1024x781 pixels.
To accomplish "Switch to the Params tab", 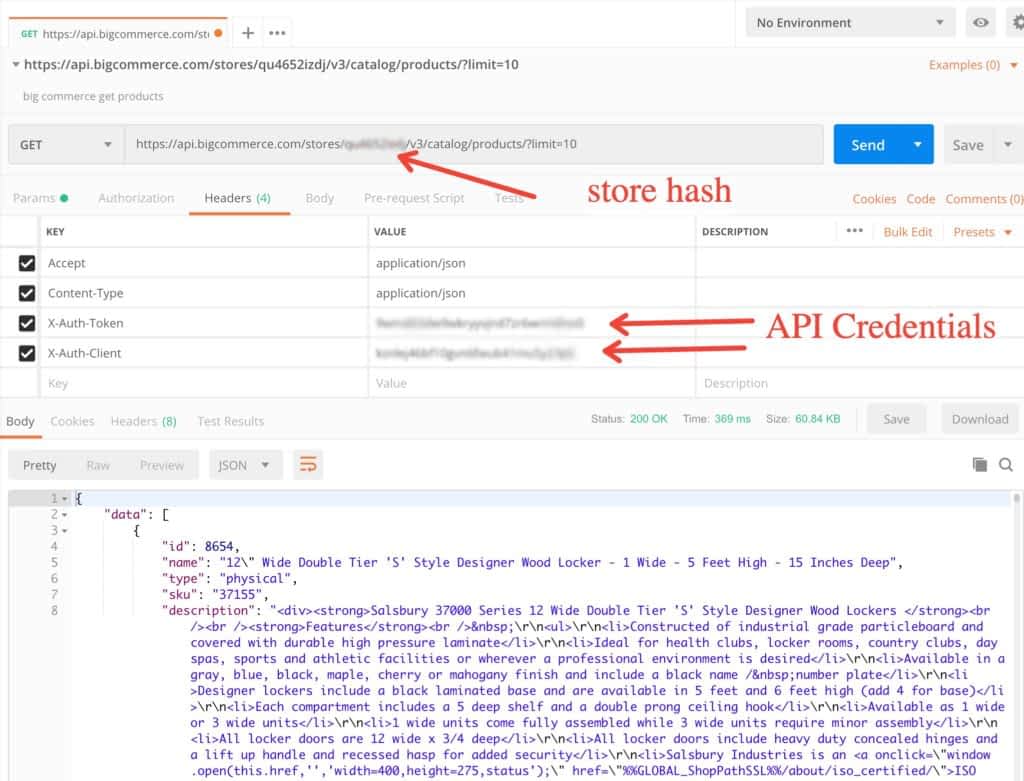I will [40, 198].
